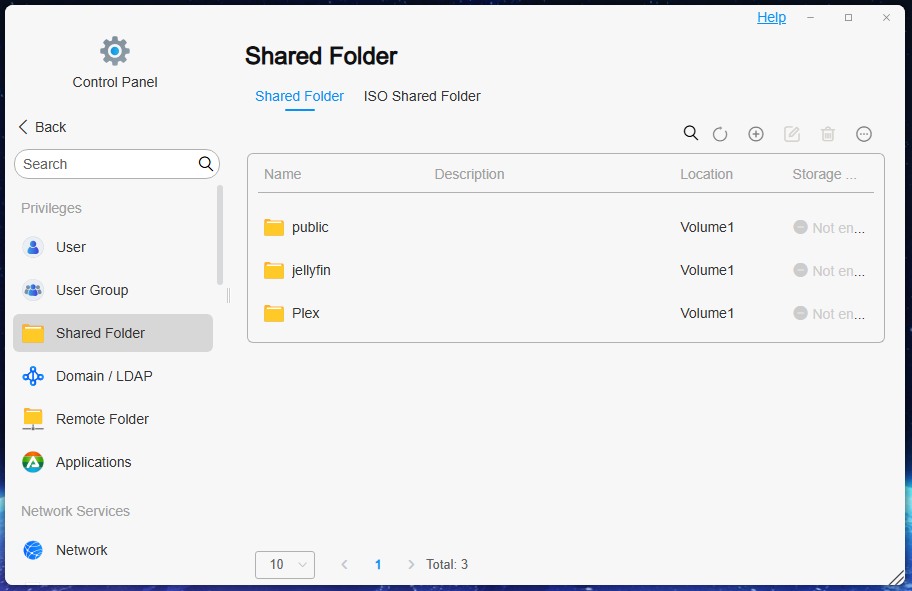The width and height of the screenshot is (912, 591).
Task: Click 'Not en...' in the Plex row
Action: click(839, 314)
